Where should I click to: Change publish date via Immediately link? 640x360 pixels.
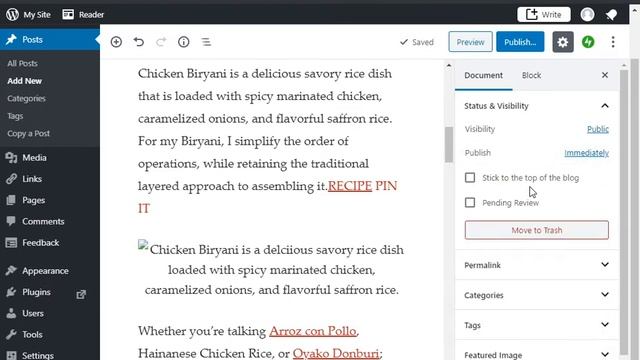click(x=587, y=153)
